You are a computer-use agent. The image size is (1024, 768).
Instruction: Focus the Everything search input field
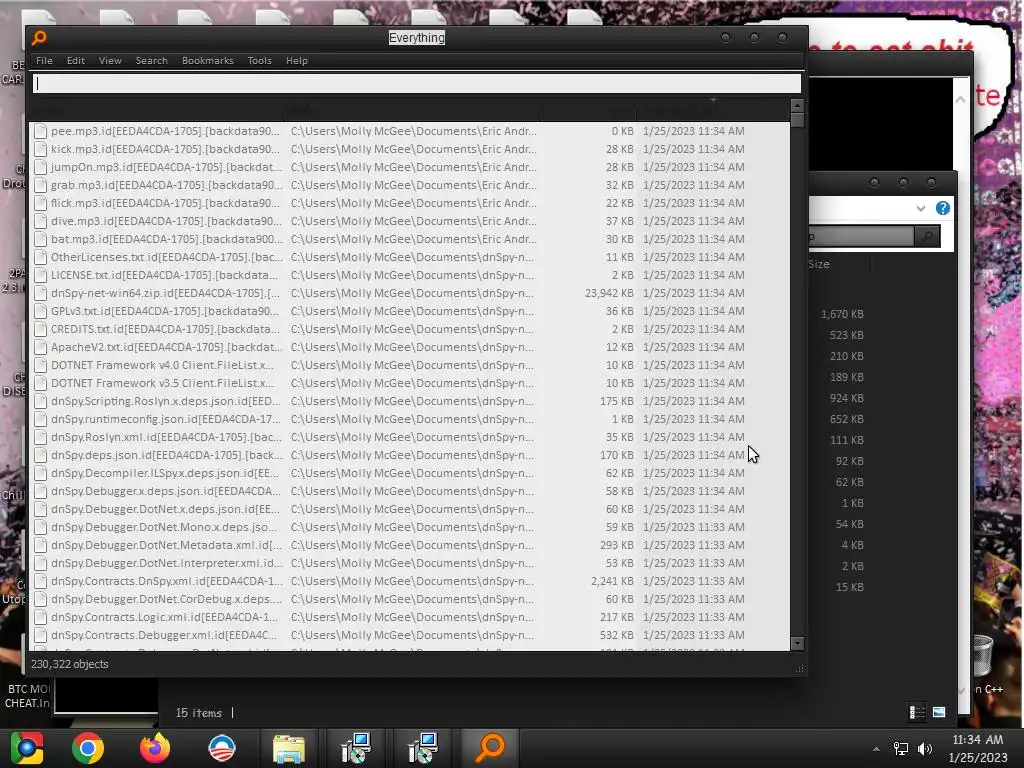tap(417, 84)
